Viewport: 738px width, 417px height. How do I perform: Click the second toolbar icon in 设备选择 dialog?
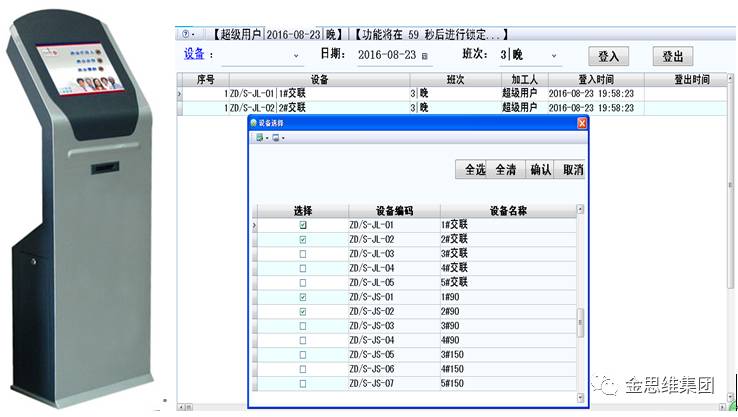tap(275, 137)
